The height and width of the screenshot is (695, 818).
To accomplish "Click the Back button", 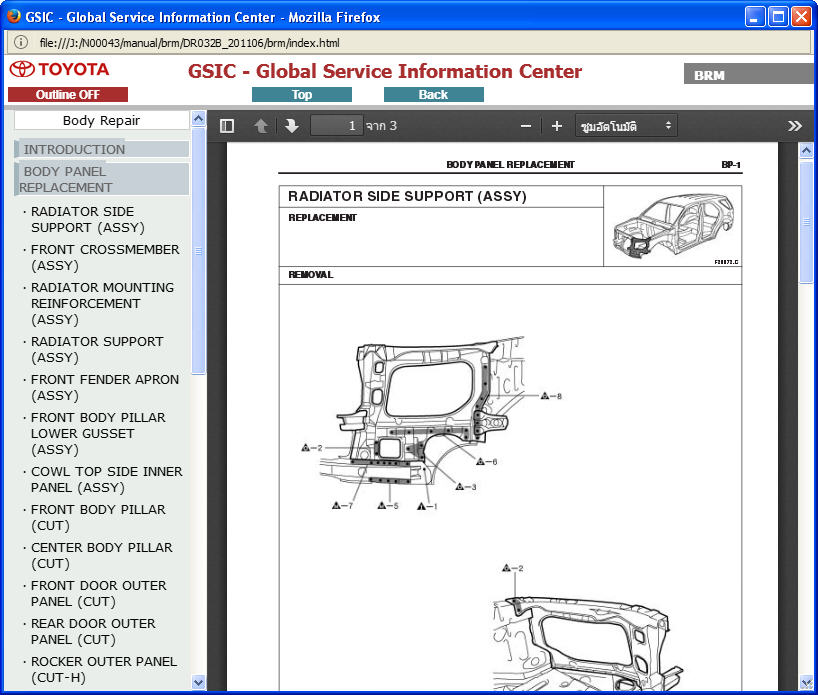I will click(x=434, y=94).
